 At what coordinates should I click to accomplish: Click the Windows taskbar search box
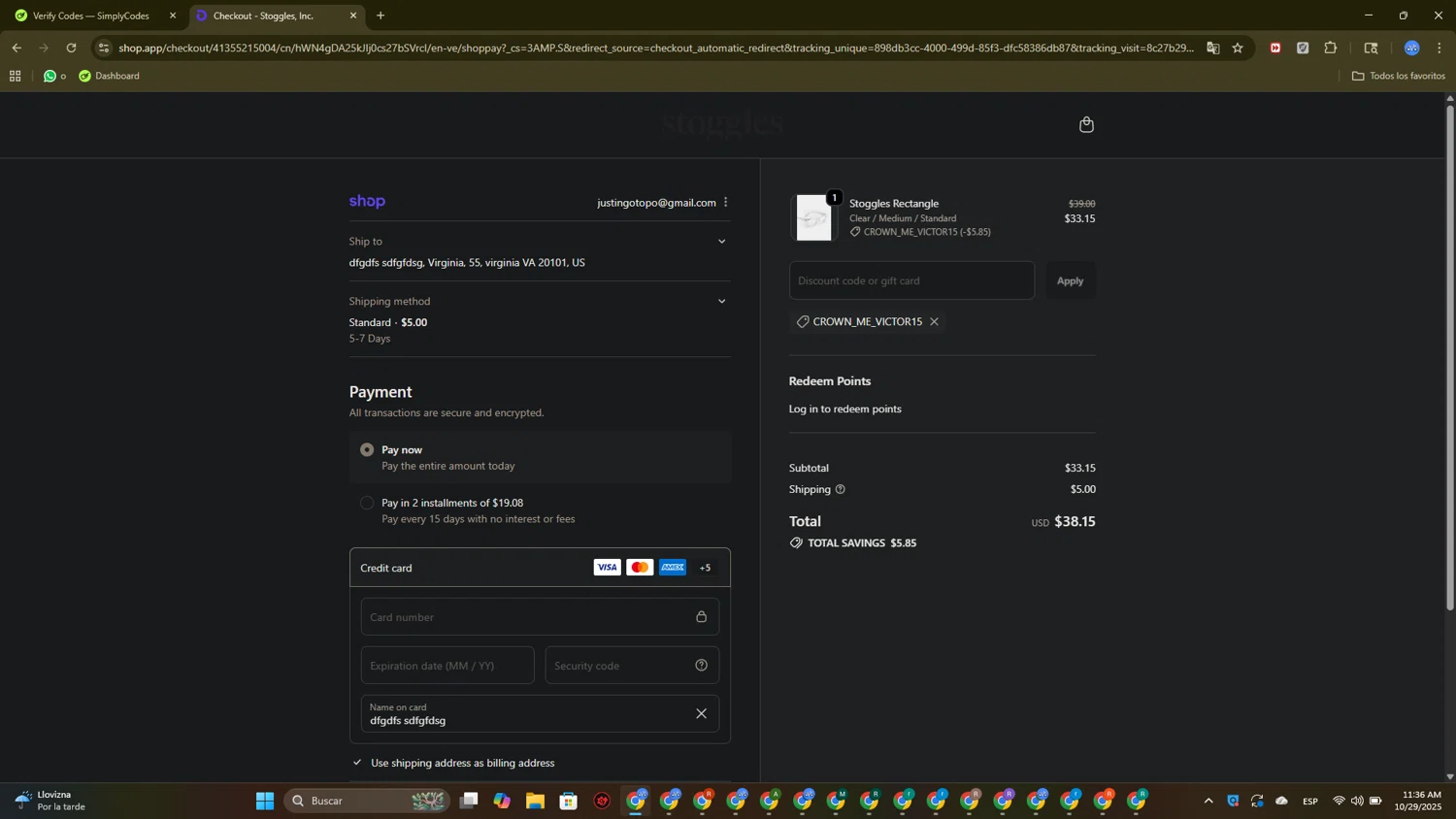click(369, 801)
